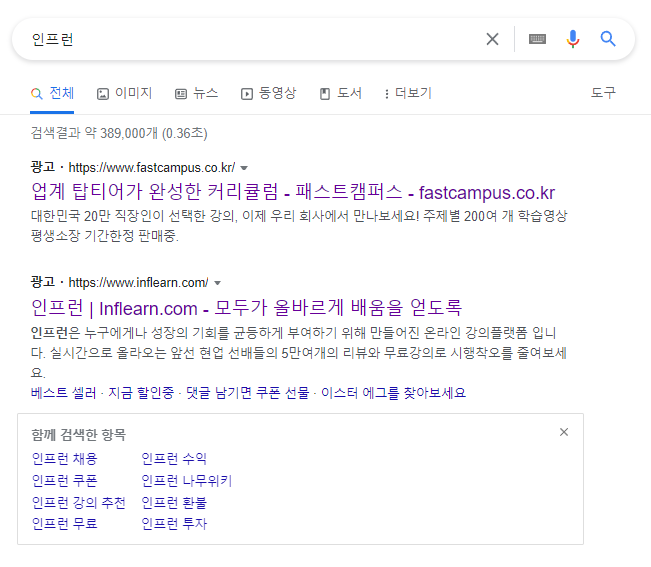The image size is (651, 567).
Task: Click the blue magnifier search button
Action: click(608, 39)
